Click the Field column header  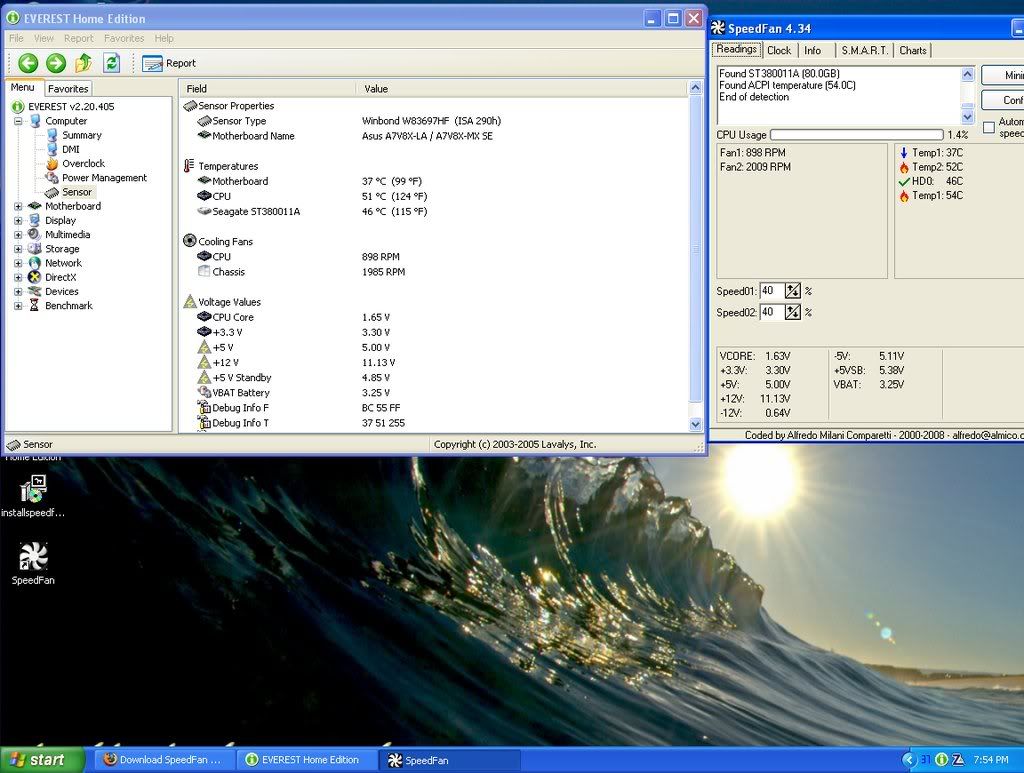pos(268,89)
